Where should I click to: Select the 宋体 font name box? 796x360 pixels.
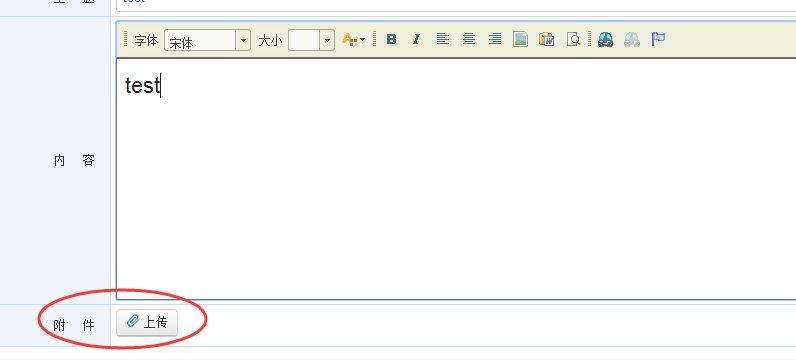click(x=201, y=40)
